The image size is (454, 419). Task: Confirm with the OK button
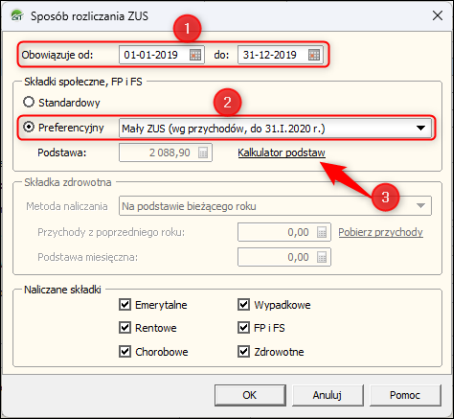(x=250, y=395)
